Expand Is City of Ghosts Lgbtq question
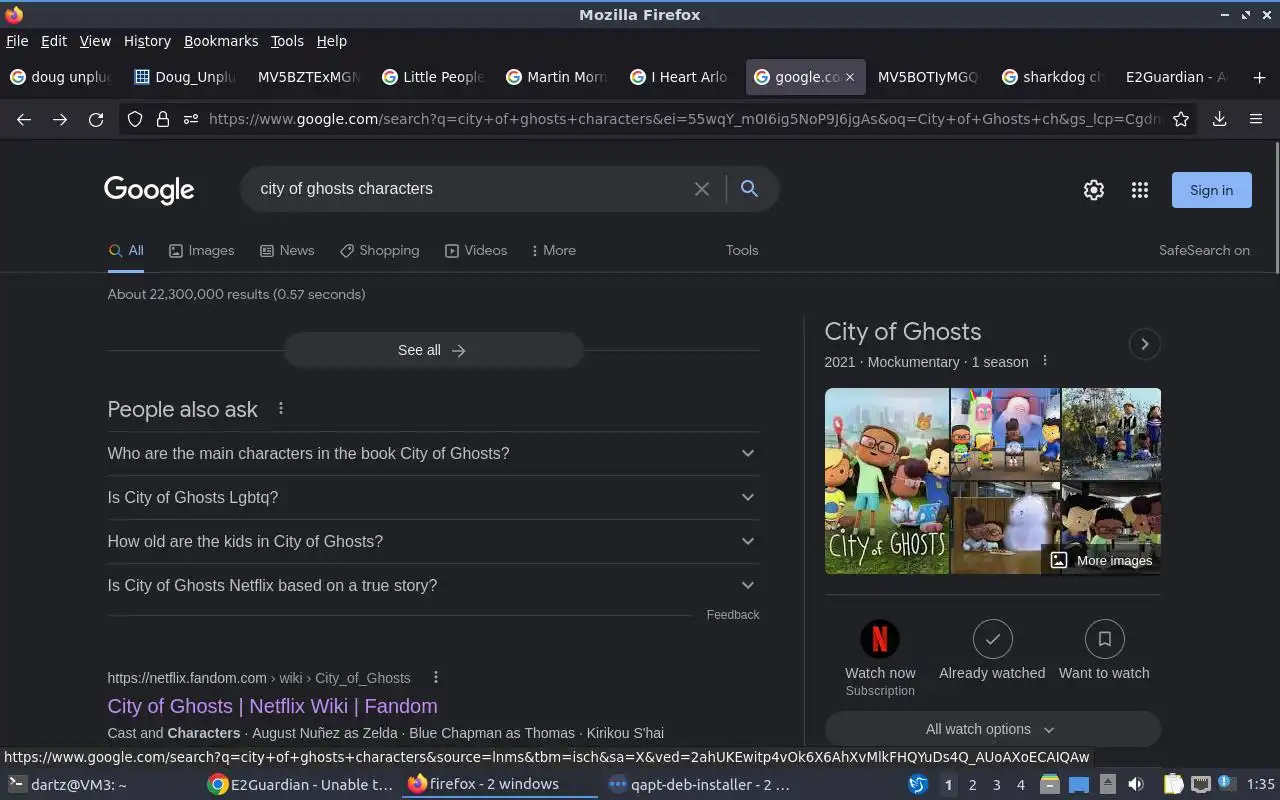Viewport: 1280px width, 800px height. (433, 497)
